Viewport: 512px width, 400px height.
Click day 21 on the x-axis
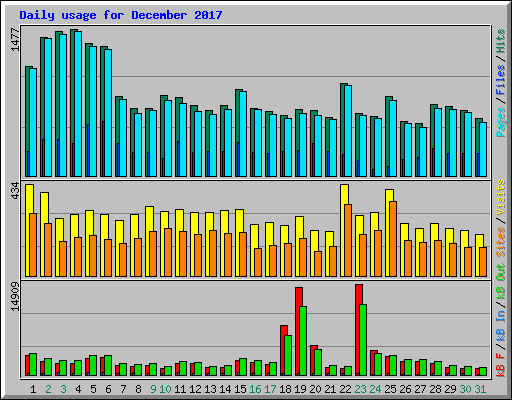pos(330,389)
